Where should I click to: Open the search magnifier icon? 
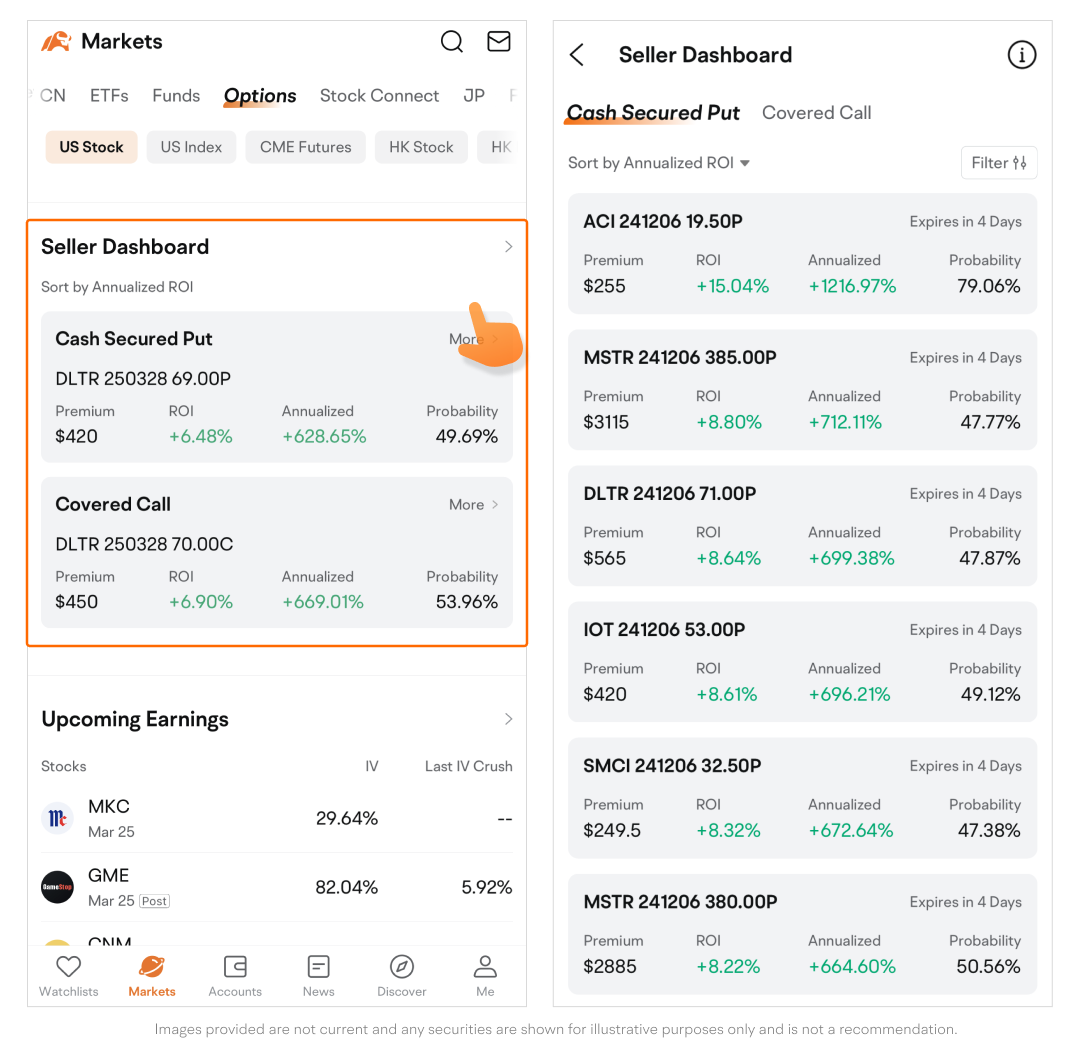tap(452, 41)
